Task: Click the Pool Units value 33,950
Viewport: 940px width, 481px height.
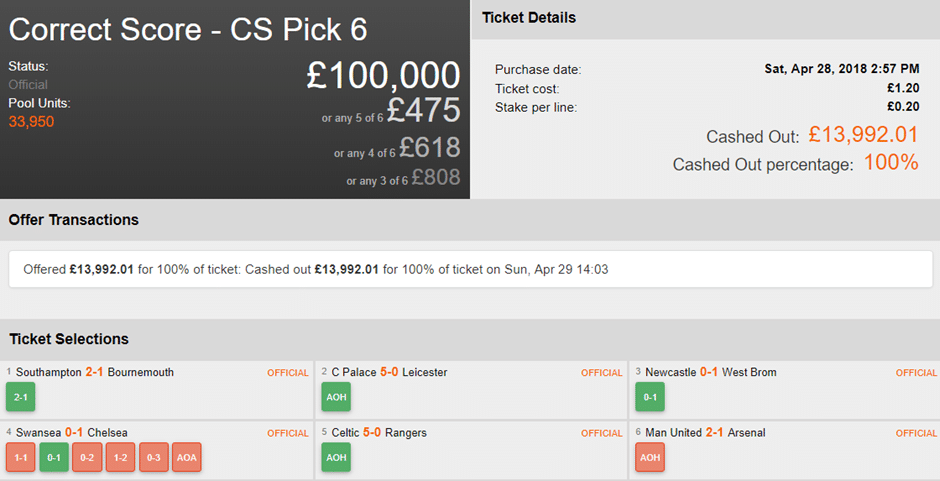Action: coord(31,122)
